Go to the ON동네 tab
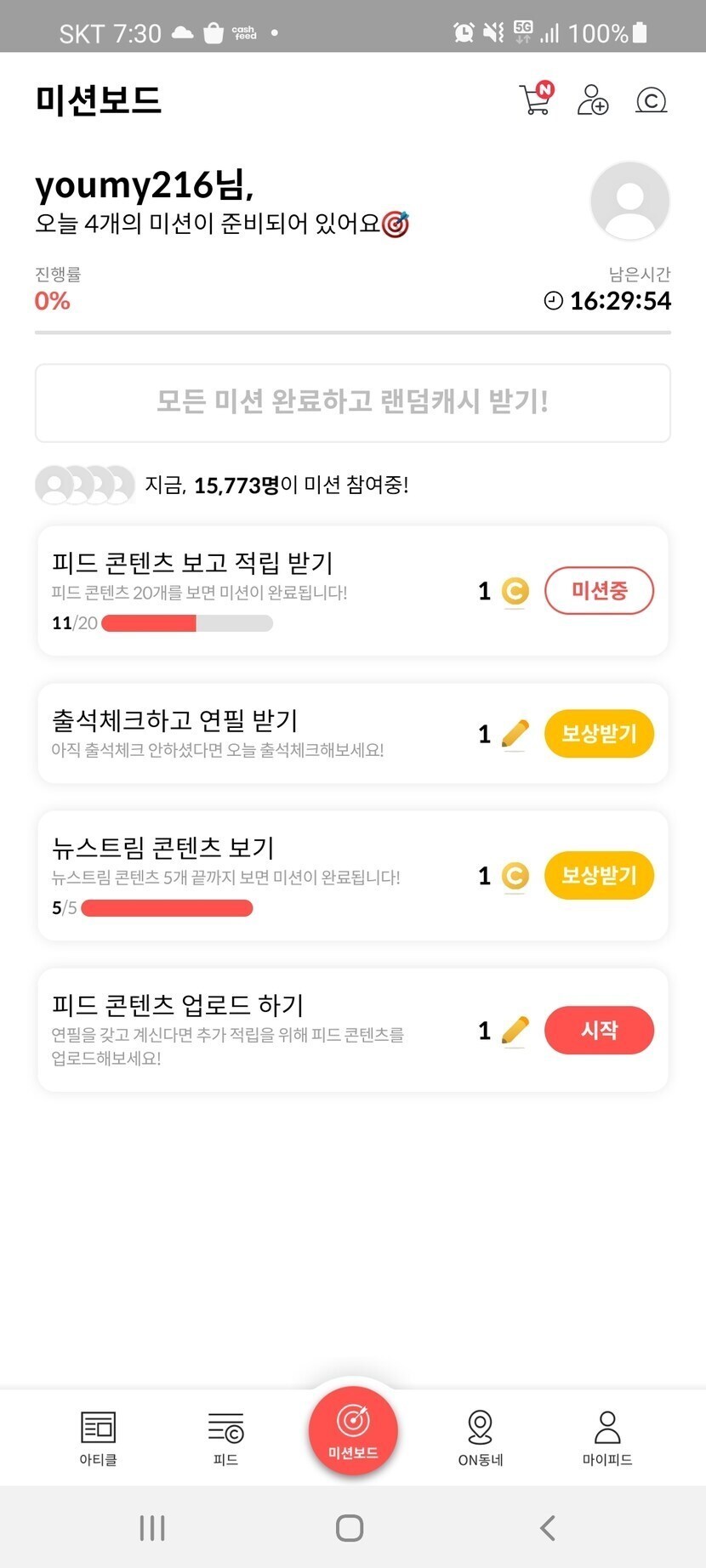 [481, 1438]
